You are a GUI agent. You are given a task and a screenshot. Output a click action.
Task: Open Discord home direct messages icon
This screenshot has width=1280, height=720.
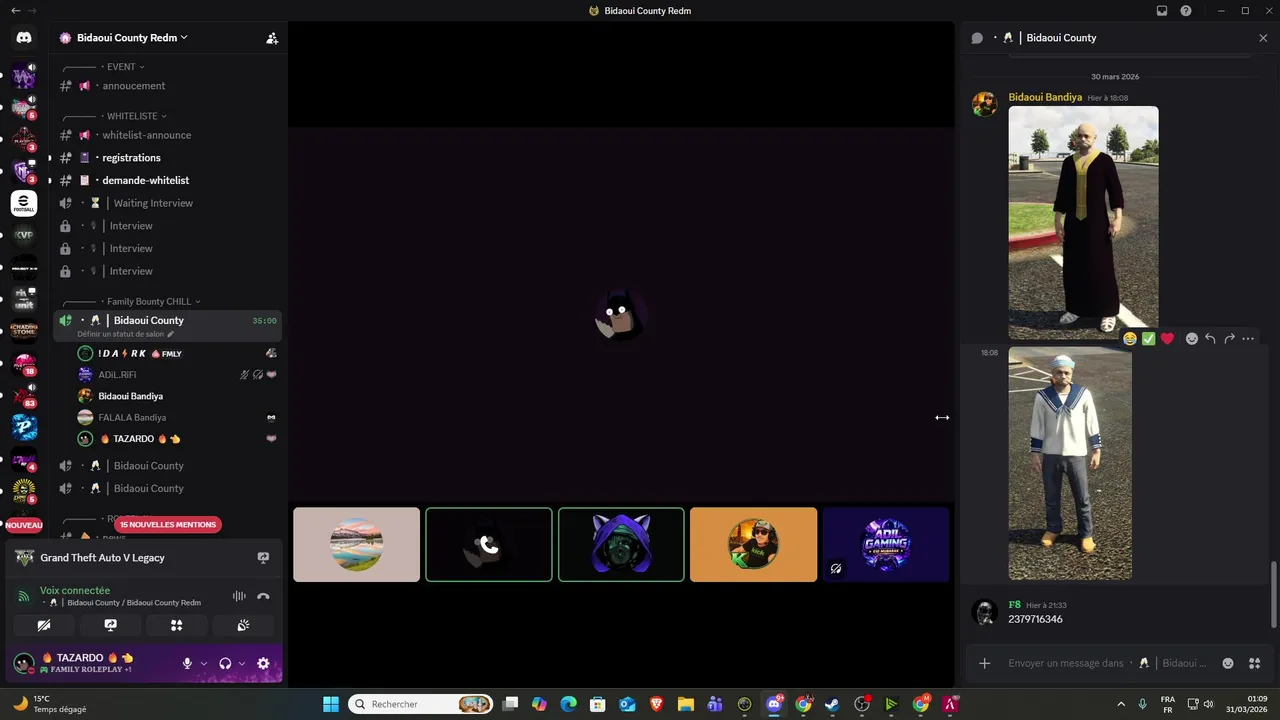24,38
